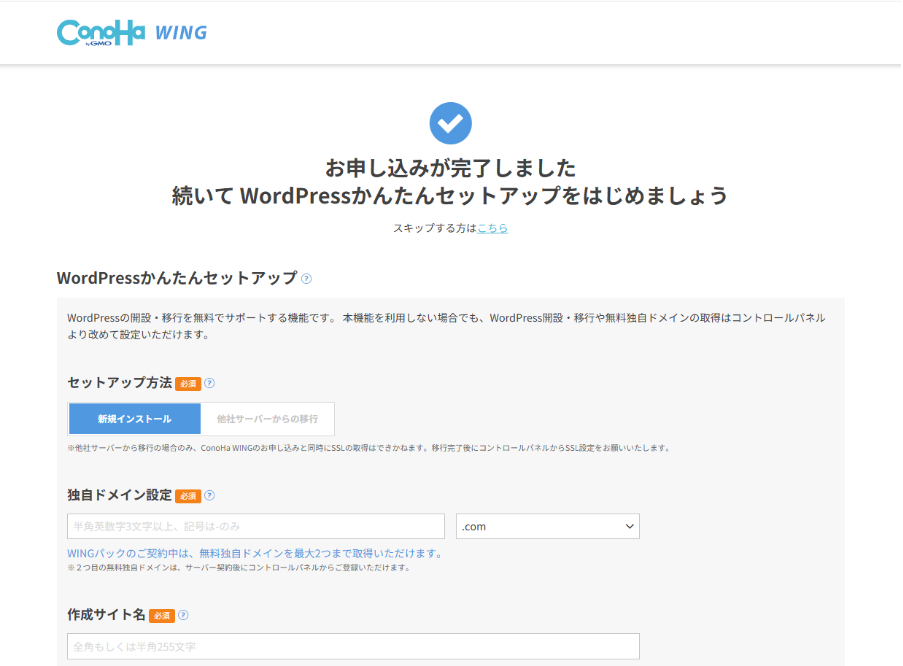The width and height of the screenshot is (903, 666).
Task: Click the 必須 badge beside 作成サイト名
Action: point(162,615)
